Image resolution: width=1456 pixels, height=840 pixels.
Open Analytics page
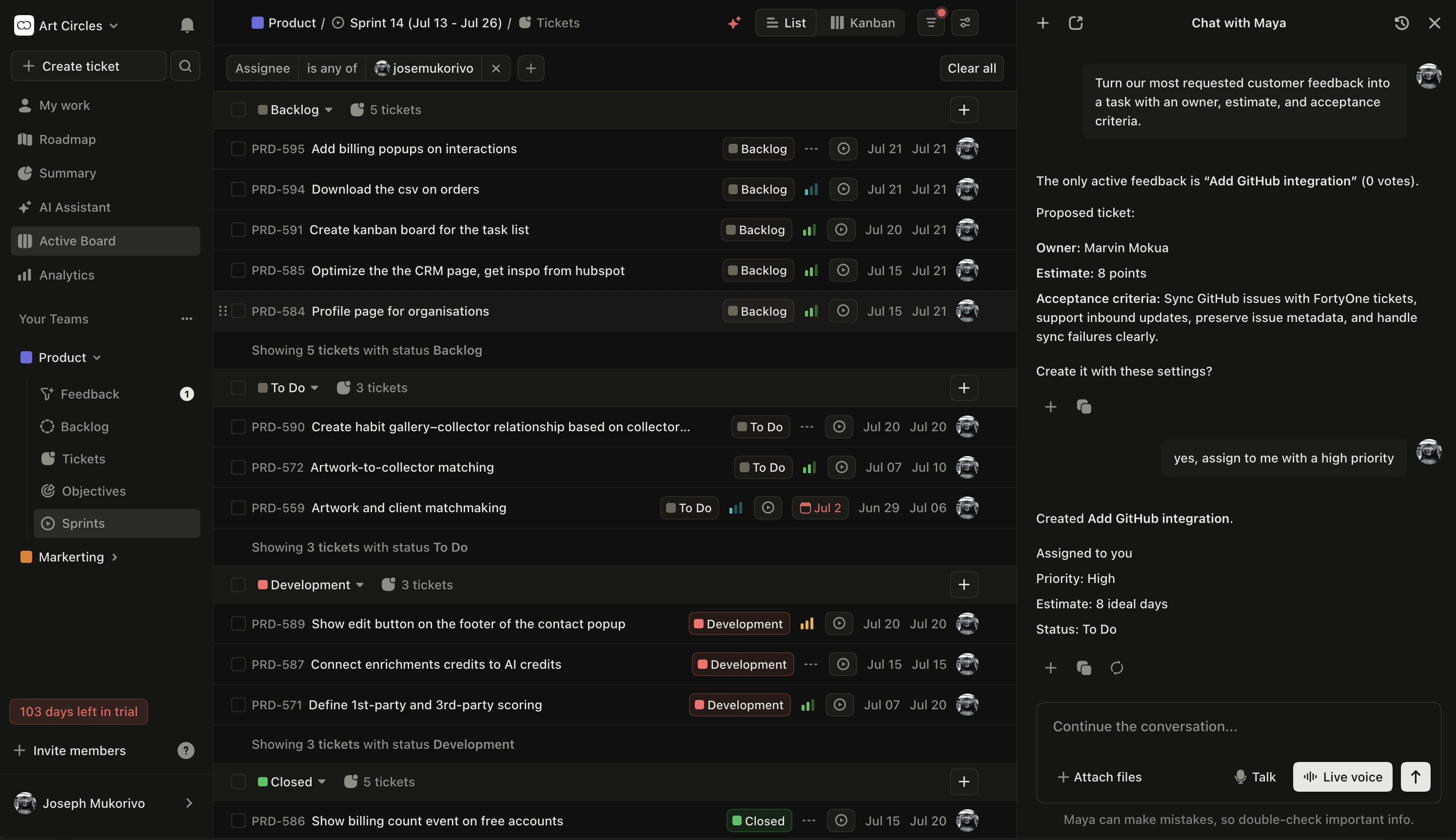[x=105, y=275]
